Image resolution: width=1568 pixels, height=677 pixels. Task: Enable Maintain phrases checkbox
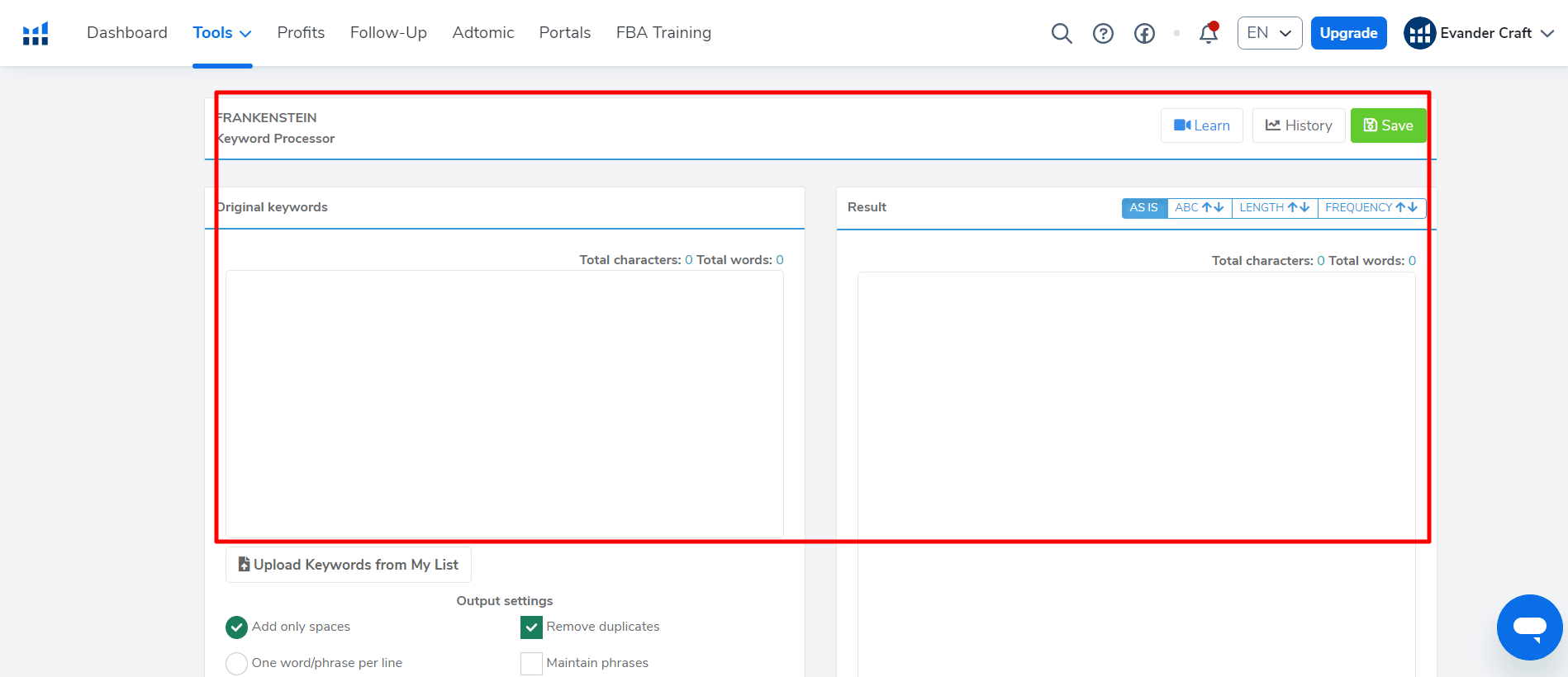coord(531,663)
